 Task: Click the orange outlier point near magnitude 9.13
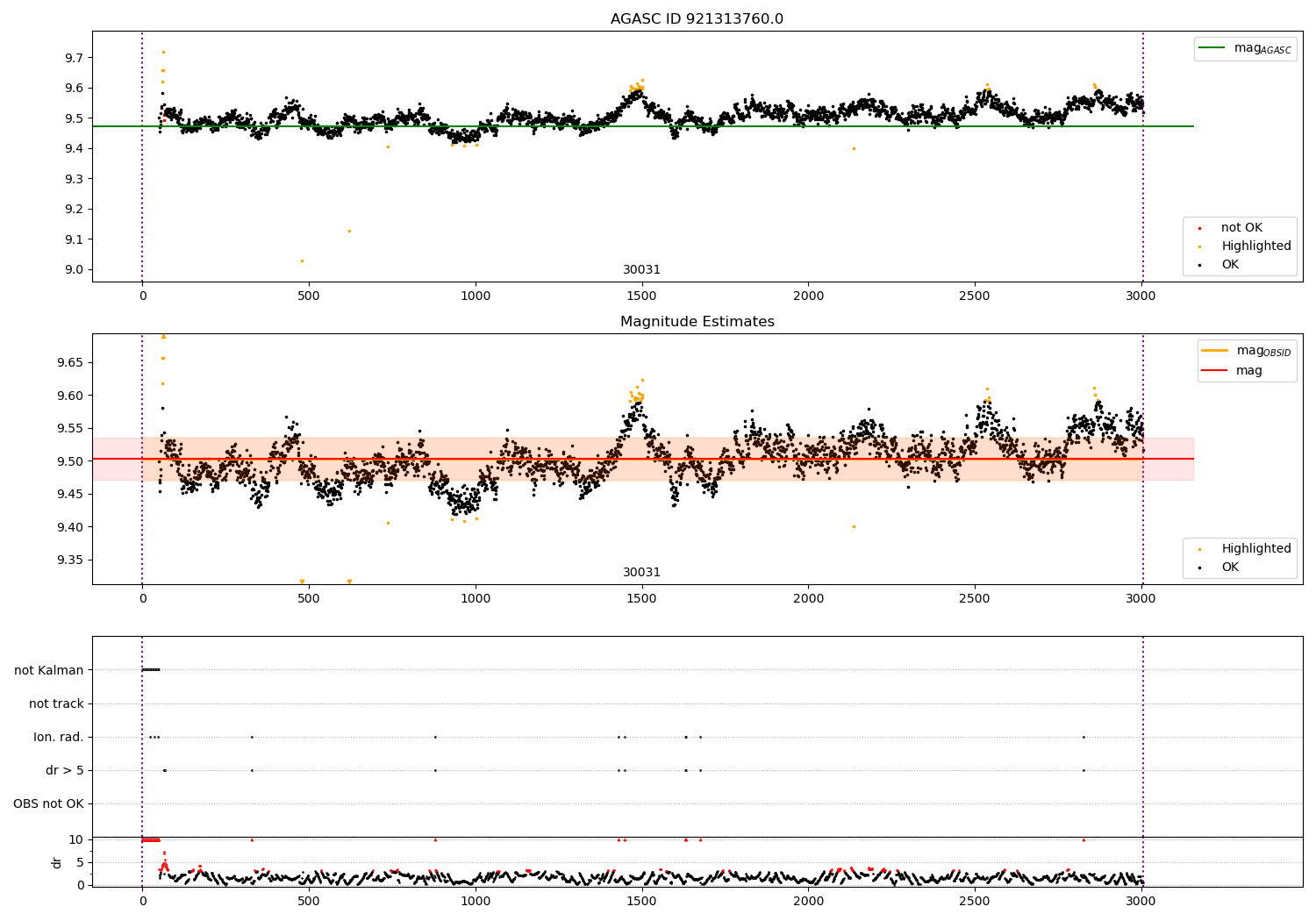349,231
